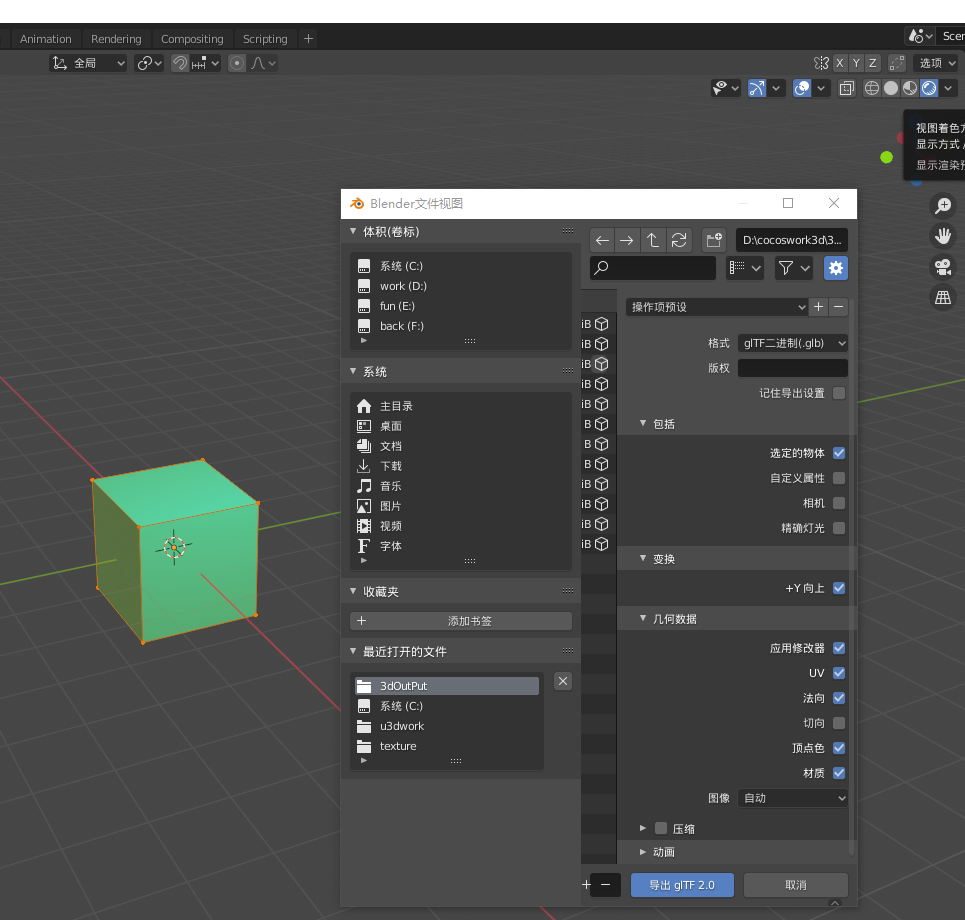Open the 选项 options menu

pyautogui.click(x=938, y=63)
